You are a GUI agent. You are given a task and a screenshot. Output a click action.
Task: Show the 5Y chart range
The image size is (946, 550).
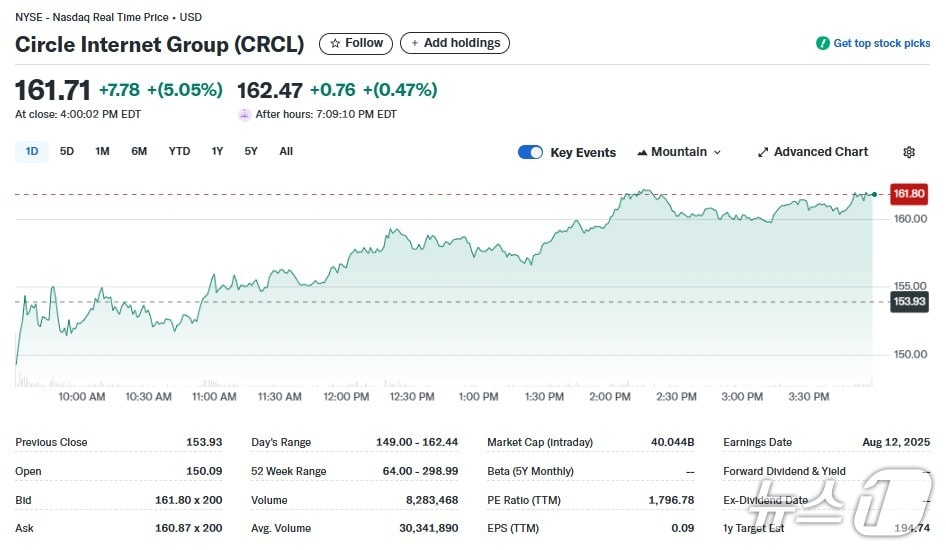pyautogui.click(x=251, y=151)
